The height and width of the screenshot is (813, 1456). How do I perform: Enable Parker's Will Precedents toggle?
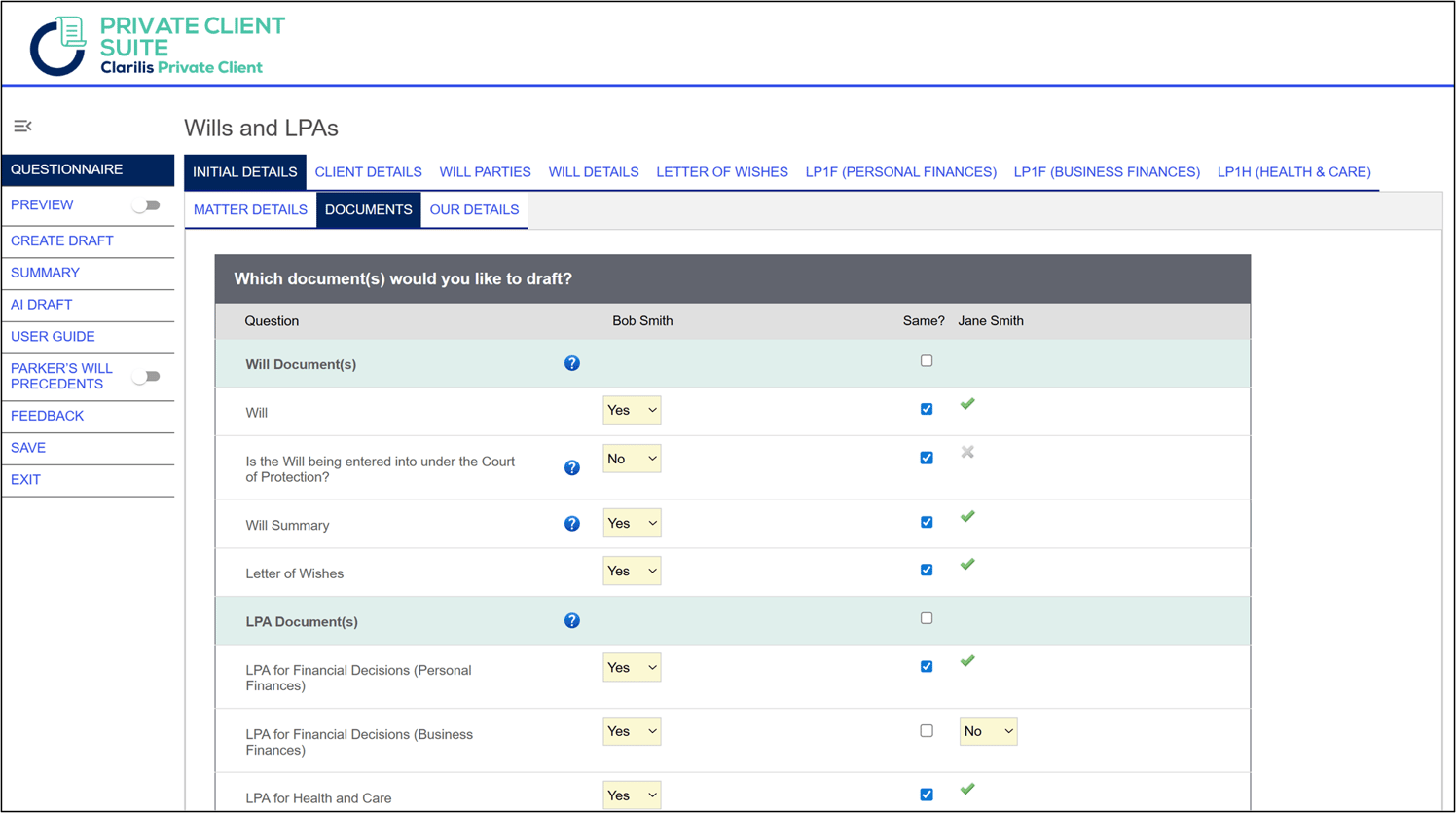147,377
